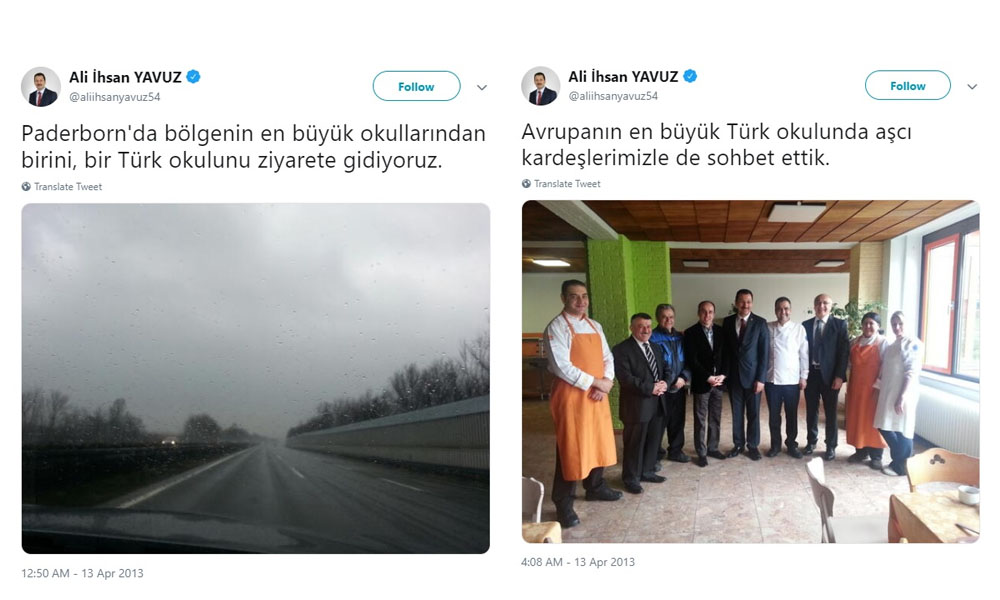Open the 4:08 AM - 13 Apr 2013 timestamp

tap(578, 562)
